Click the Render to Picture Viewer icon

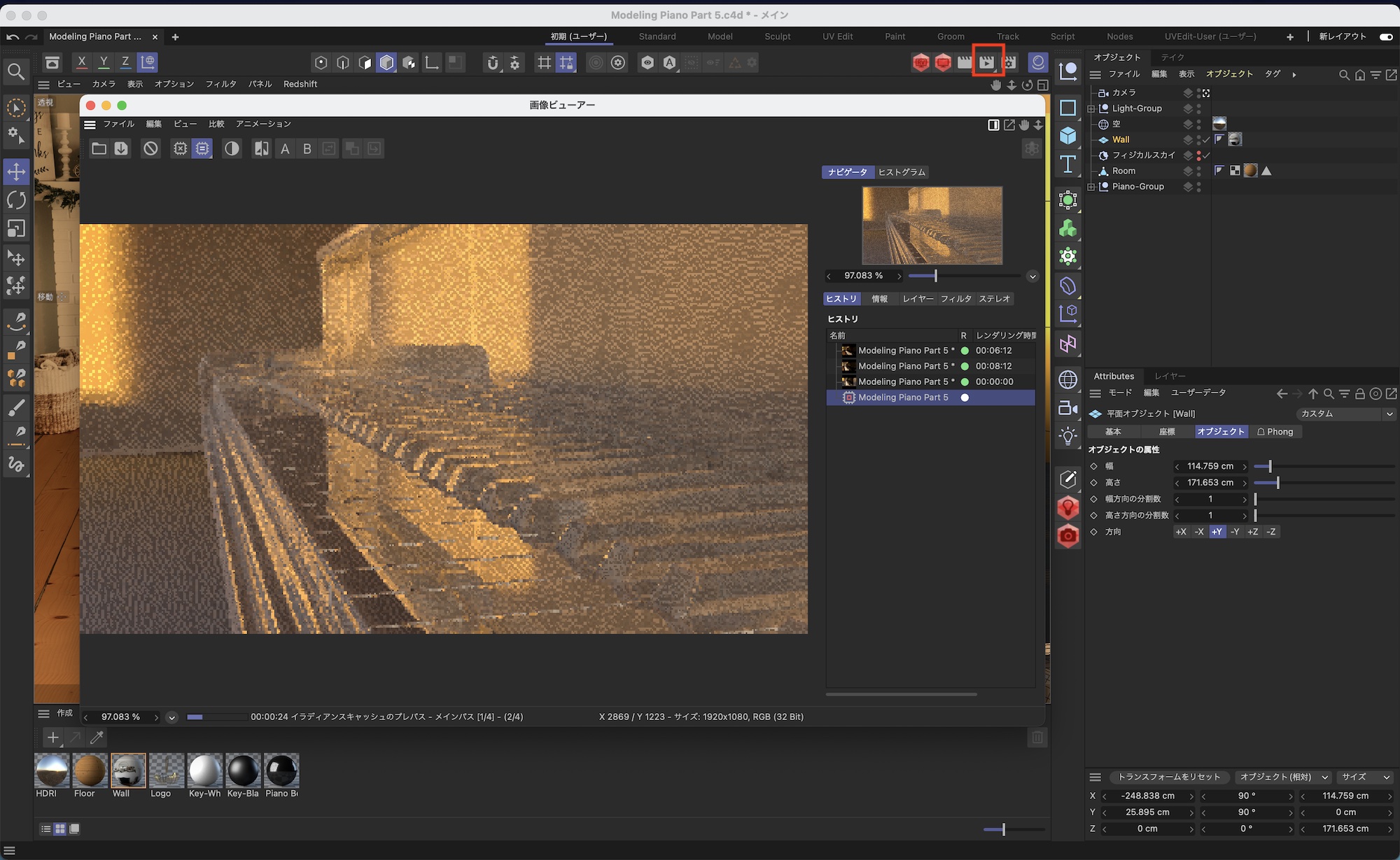click(x=987, y=62)
